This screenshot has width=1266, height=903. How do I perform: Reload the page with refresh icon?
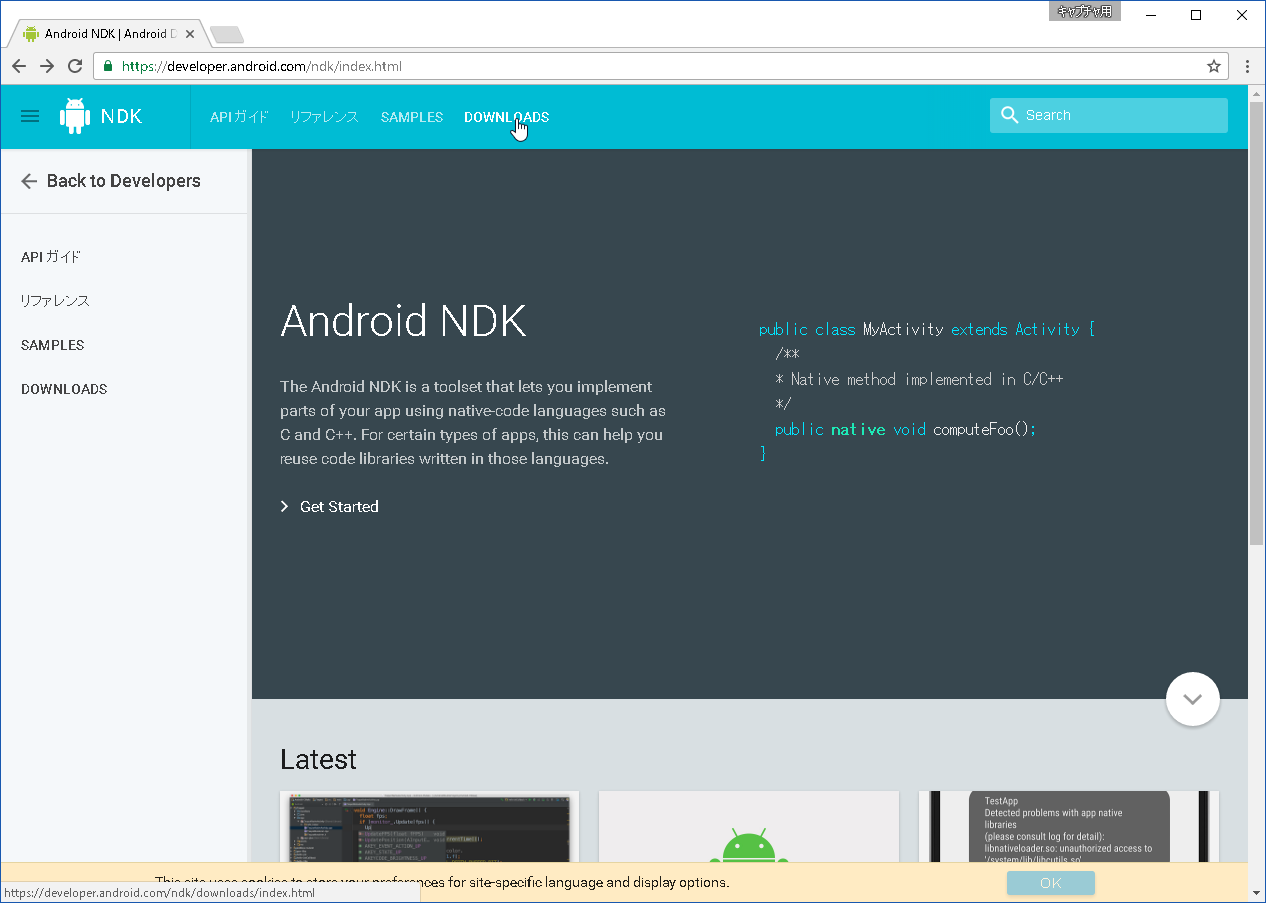click(x=75, y=66)
